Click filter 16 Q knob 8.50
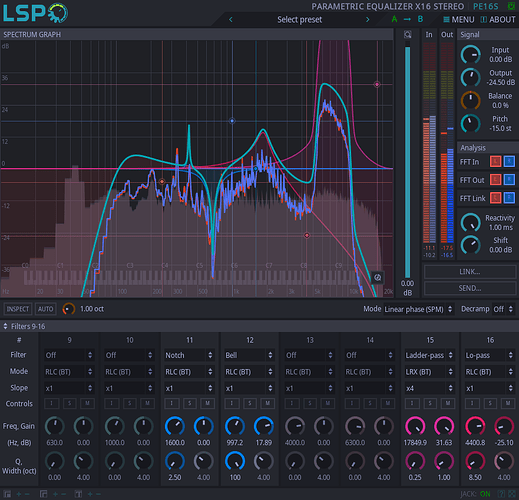The image size is (519, 500). click(475, 461)
